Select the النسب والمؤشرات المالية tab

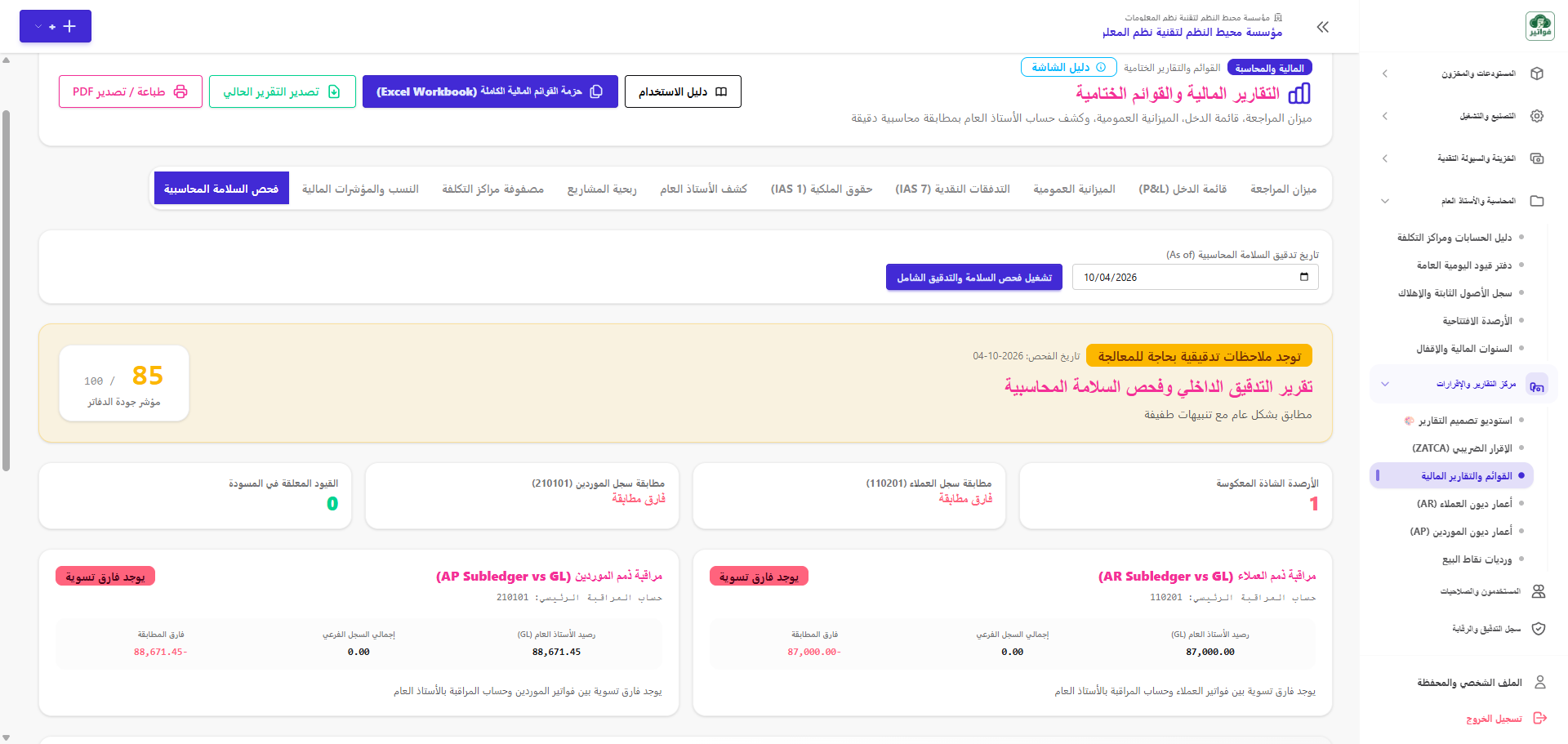click(x=360, y=189)
